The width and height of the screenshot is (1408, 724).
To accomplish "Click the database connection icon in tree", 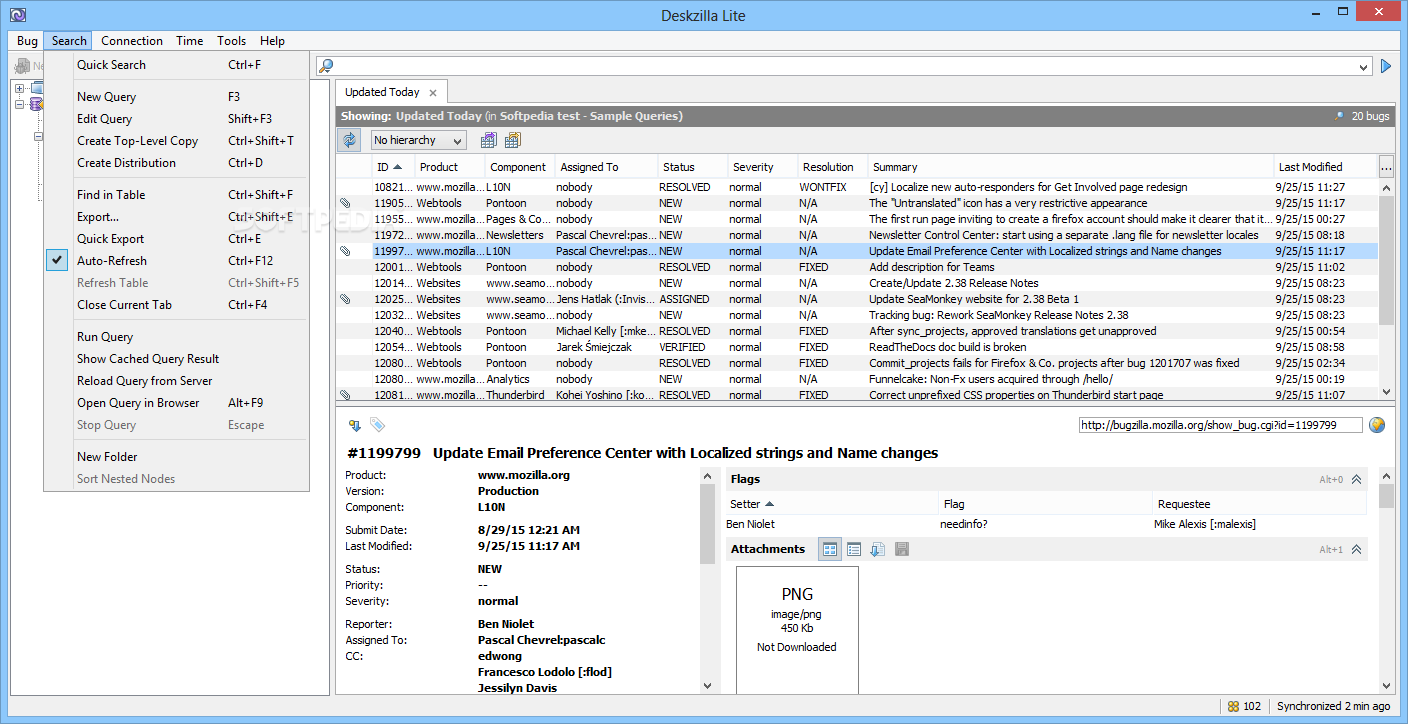I will pos(36,104).
